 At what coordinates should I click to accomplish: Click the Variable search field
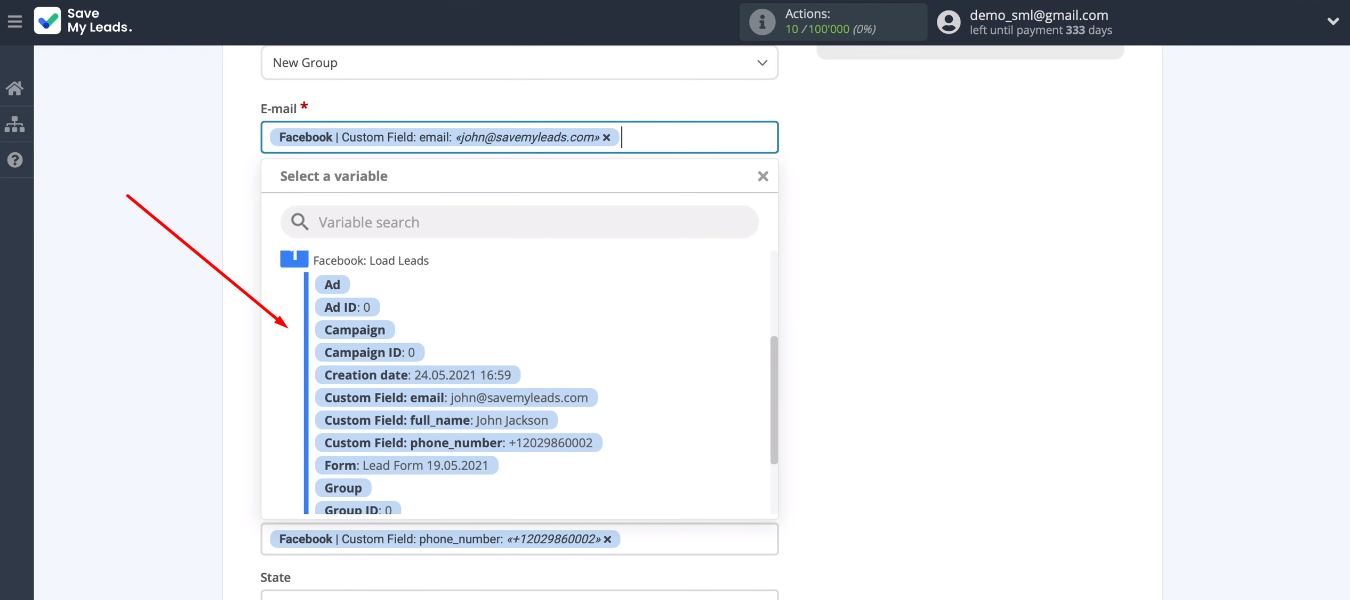click(519, 222)
